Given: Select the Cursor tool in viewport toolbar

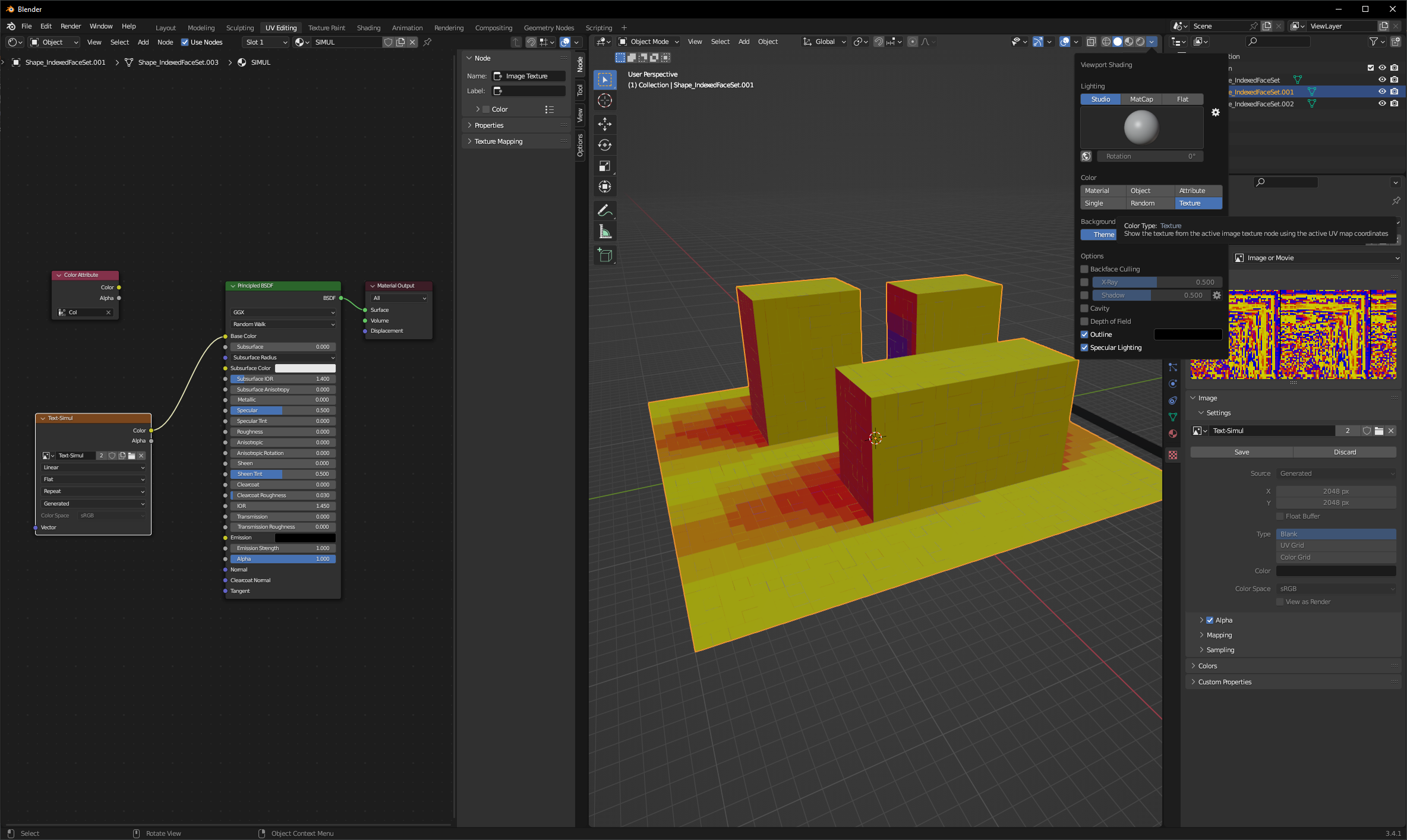Looking at the screenshot, I should pyautogui.click(x=605, y=100).
